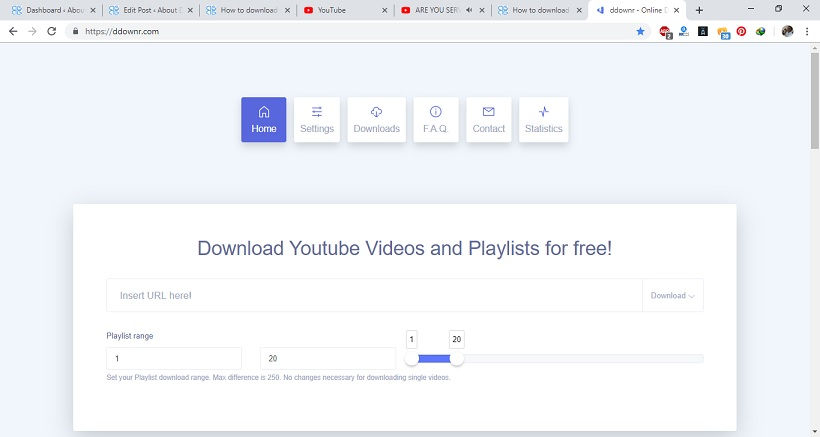Close the YouTube tab
820x437 pixels.
pyautogui.click(x=384, y=10)
